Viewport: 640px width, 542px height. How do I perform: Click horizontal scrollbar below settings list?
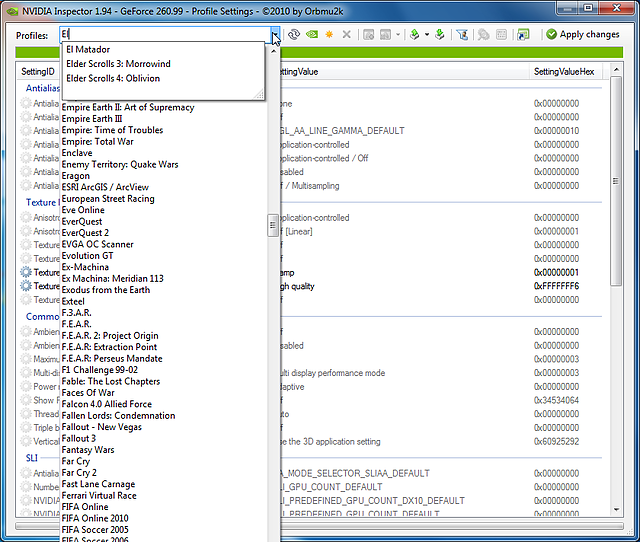[319, 526]
